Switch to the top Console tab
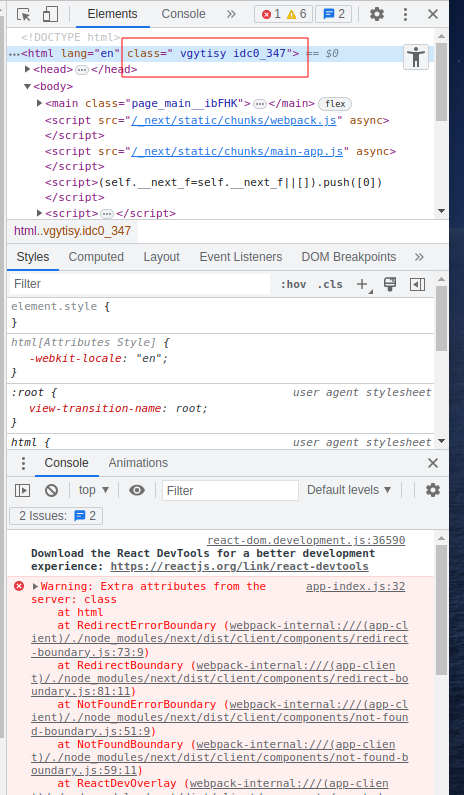This screenshot has width=464, height=795. point(183,14)
